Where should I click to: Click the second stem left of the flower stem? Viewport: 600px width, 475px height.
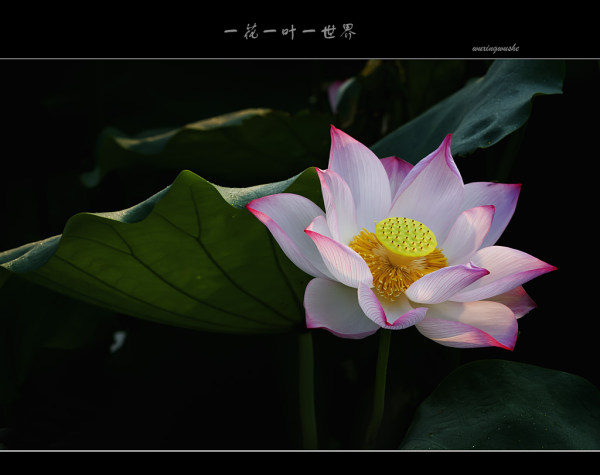[307, 390]
